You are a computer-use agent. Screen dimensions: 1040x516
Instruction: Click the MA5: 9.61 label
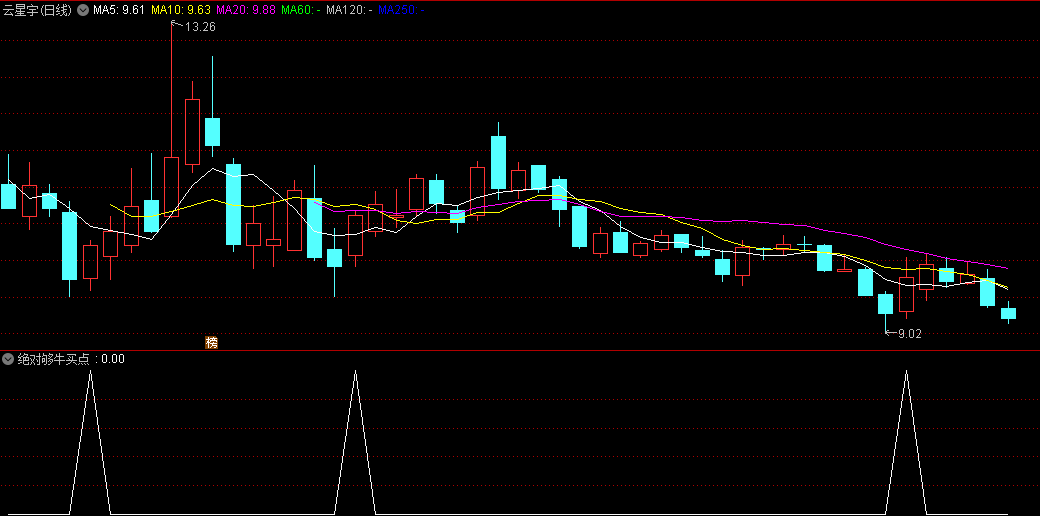coord(119,10)
